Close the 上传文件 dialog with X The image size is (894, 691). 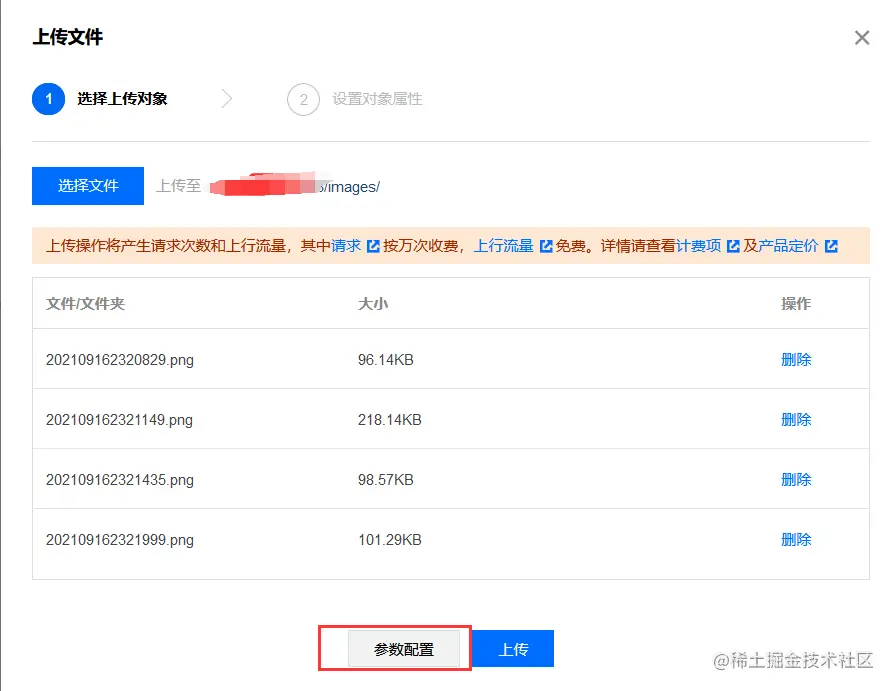(862, 38)
